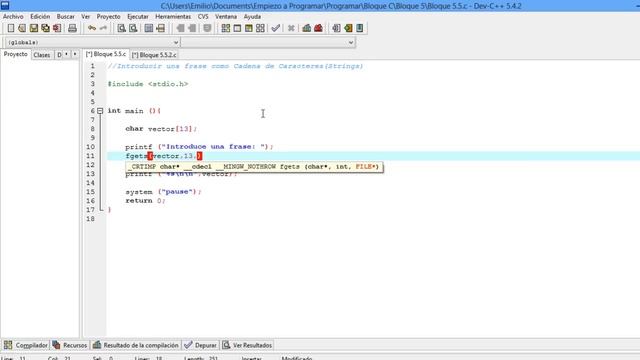Switch to the Clases side panel tab

[x=42, y=55]
